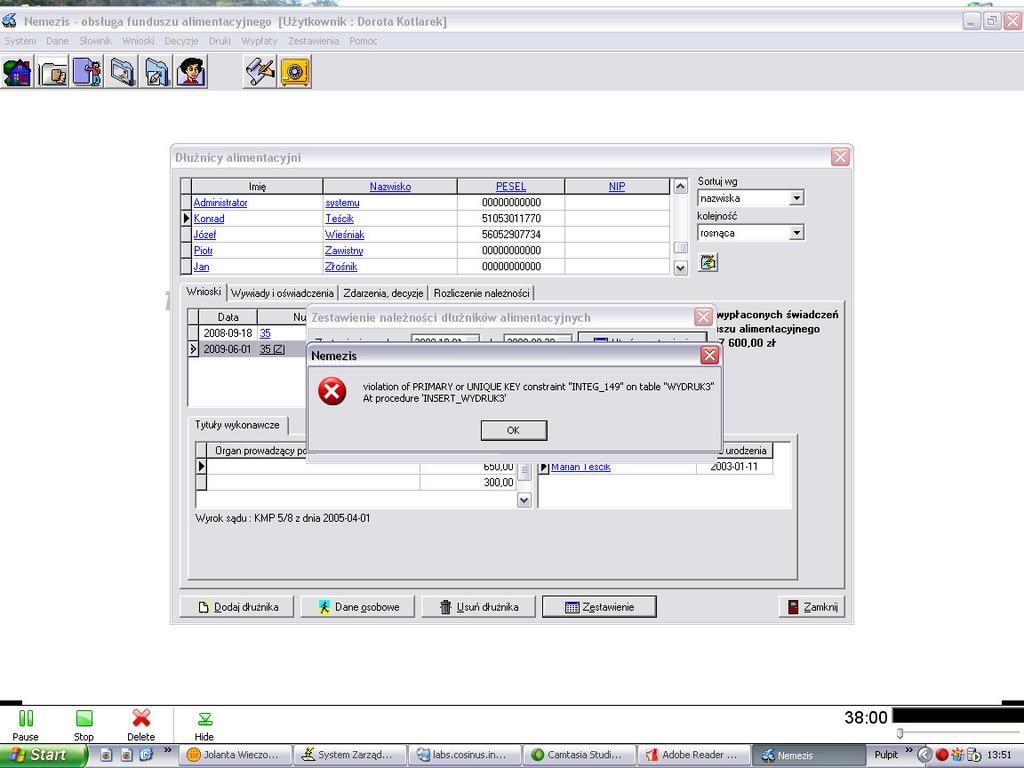
Task: Pause the Camtasia recording
Action: 25,726
